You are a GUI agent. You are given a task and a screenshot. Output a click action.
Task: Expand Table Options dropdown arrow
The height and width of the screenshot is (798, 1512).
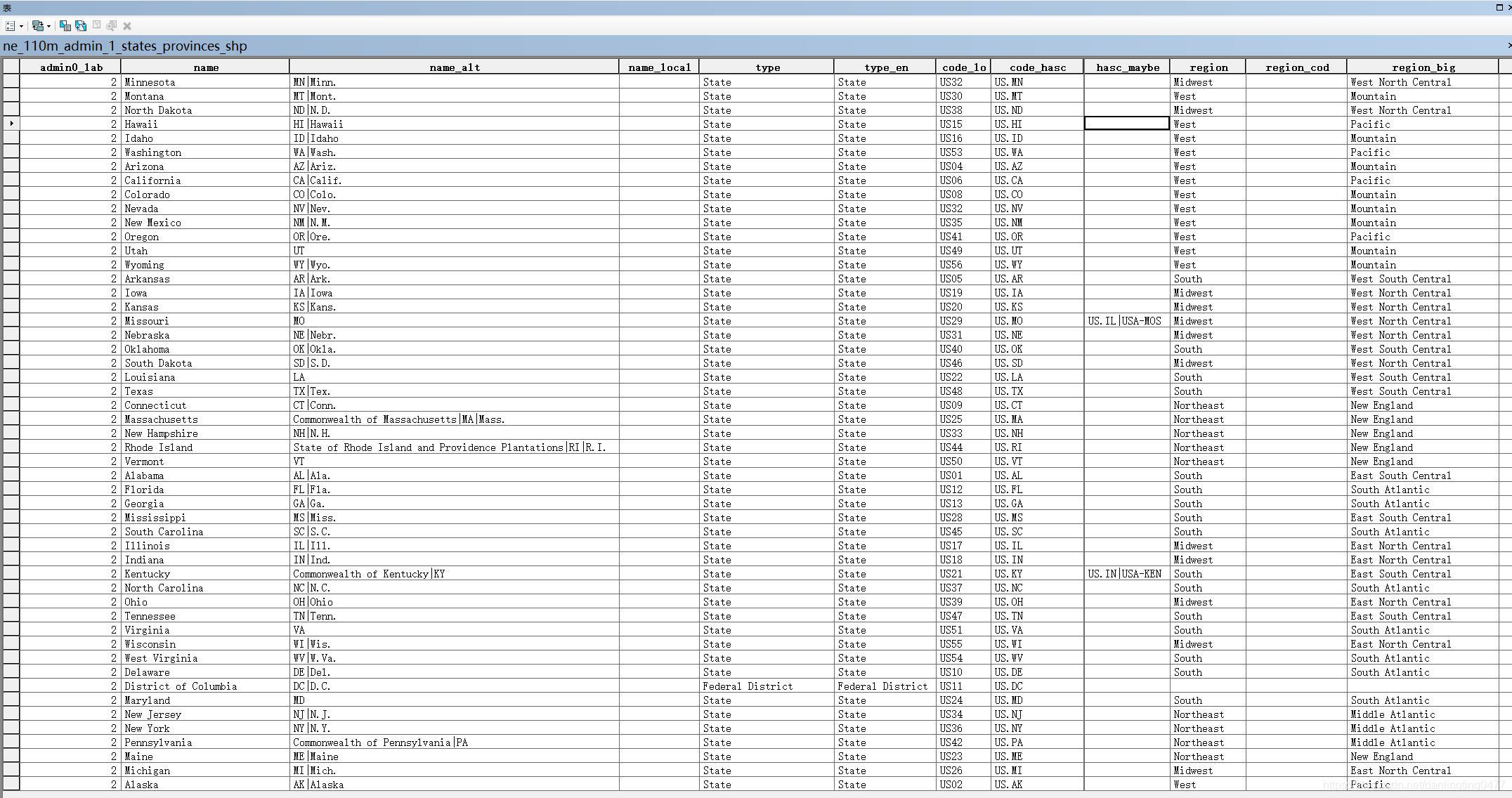[x=21, y=26]
